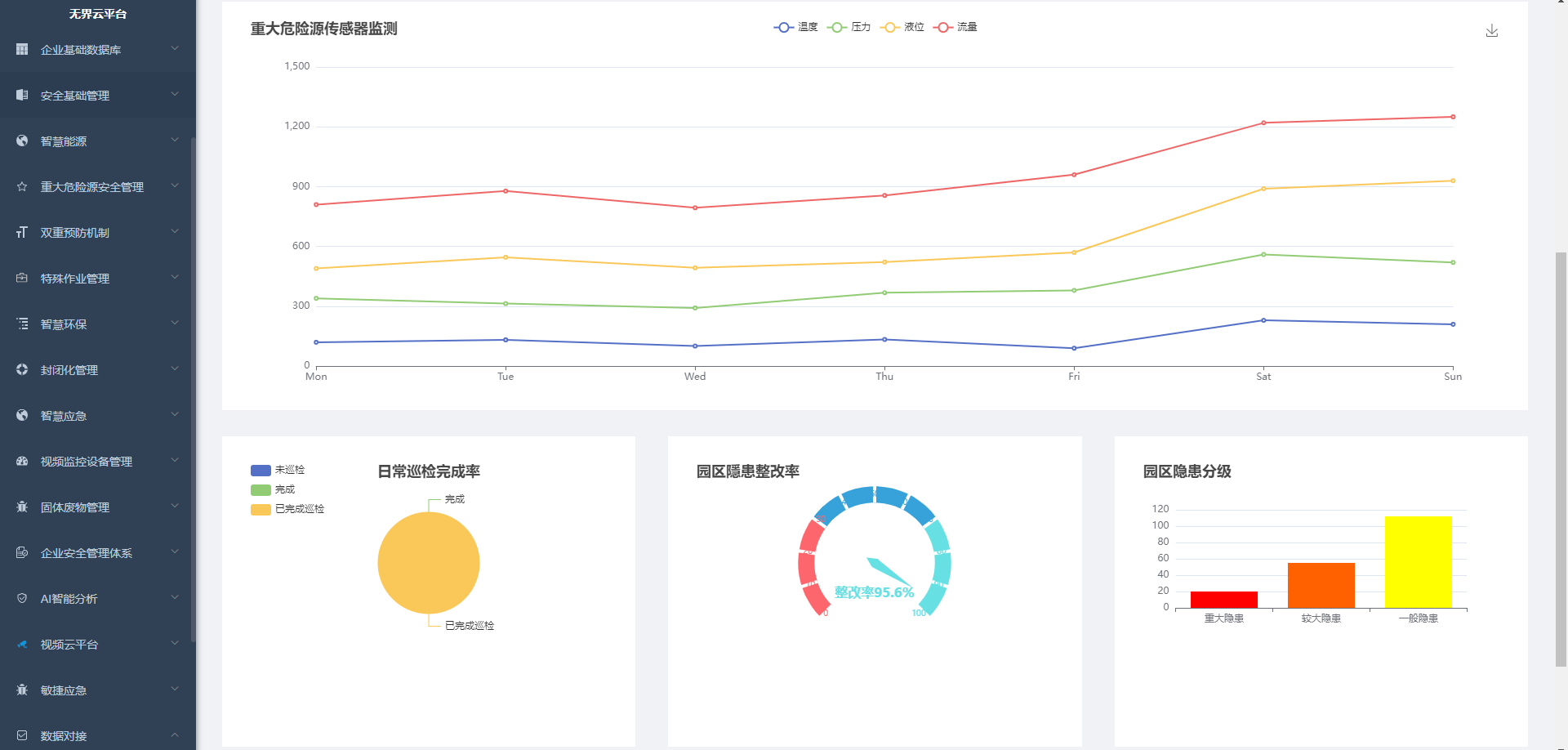
Task: Expand 智慧环保 menu chevron
Action: click(175, 324)
